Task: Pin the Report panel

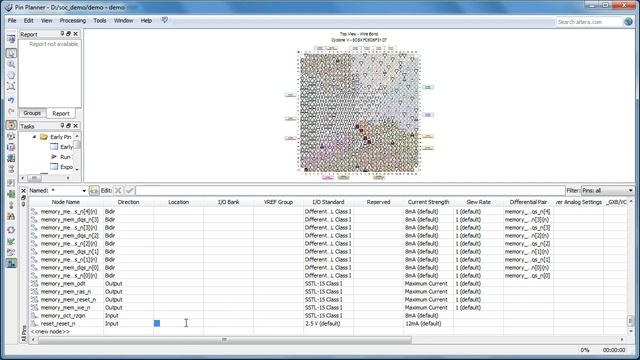Action: (62, 34)
